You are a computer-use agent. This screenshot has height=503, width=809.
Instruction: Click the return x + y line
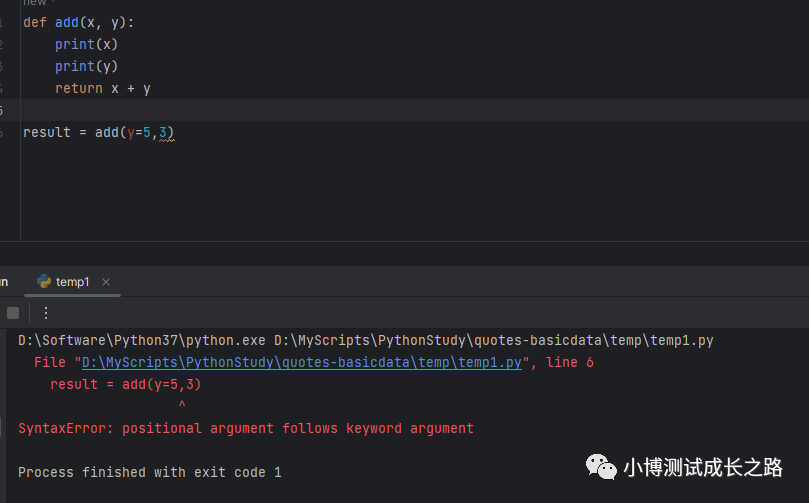[103, 88]
